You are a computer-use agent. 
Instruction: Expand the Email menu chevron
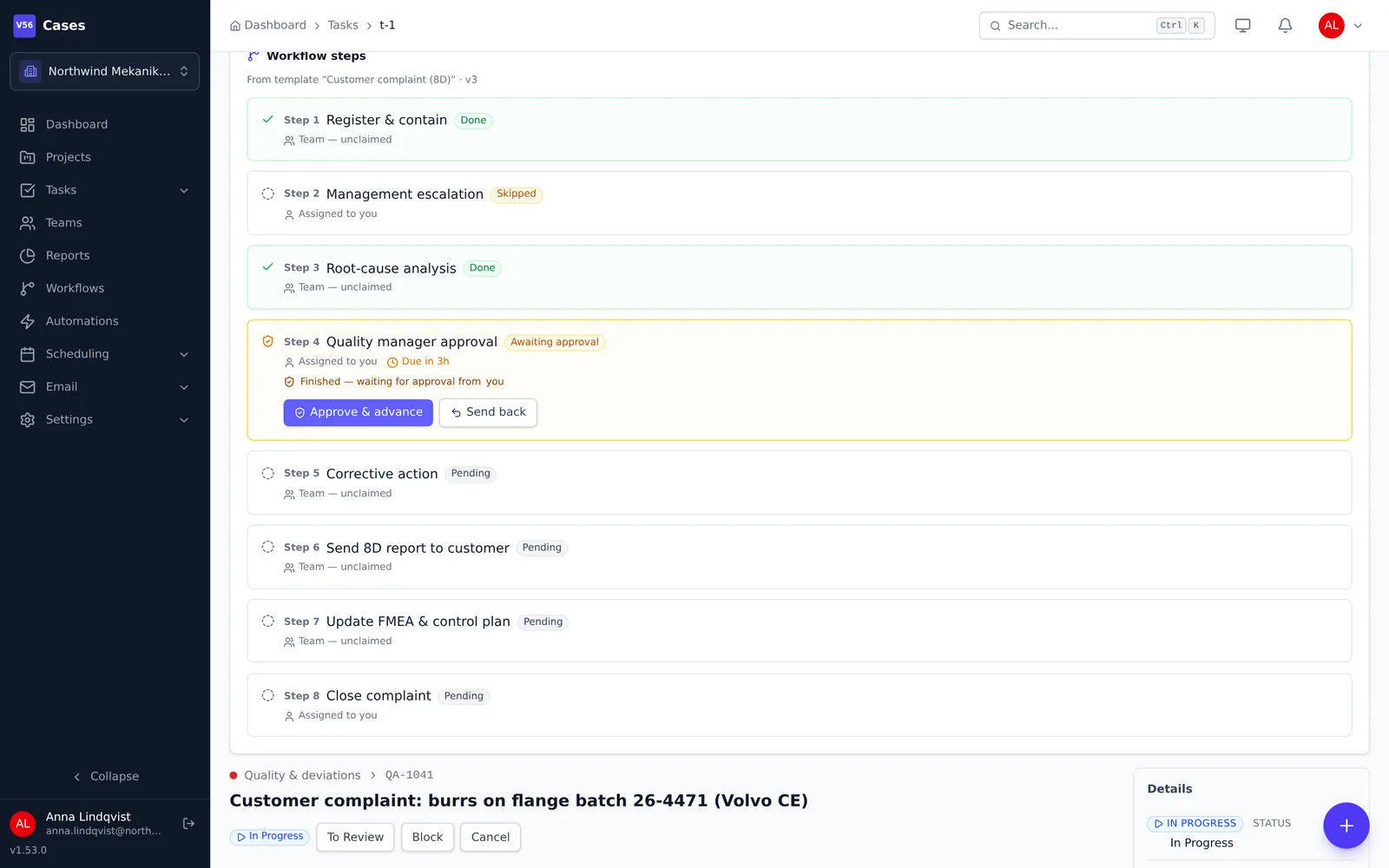pyautogui.click(x=184, y=387)
